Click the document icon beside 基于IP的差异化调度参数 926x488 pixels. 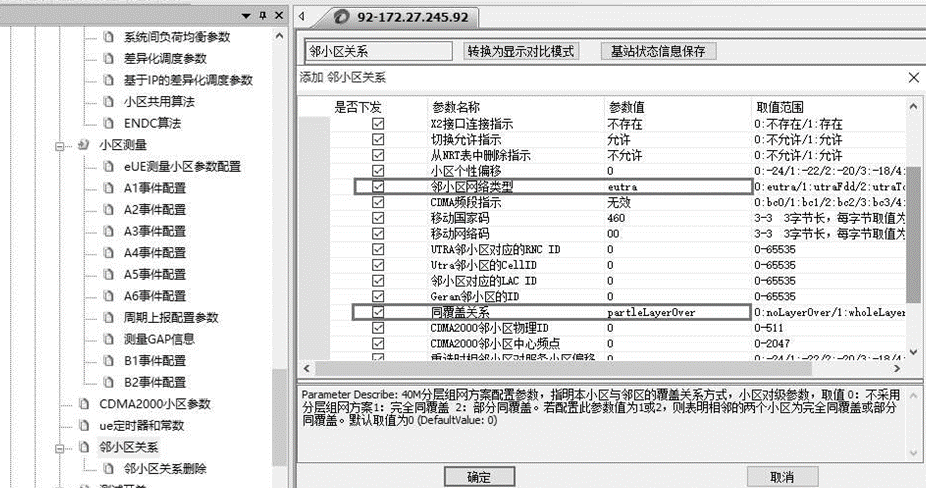pyautogui.click(x=108, y=80)
